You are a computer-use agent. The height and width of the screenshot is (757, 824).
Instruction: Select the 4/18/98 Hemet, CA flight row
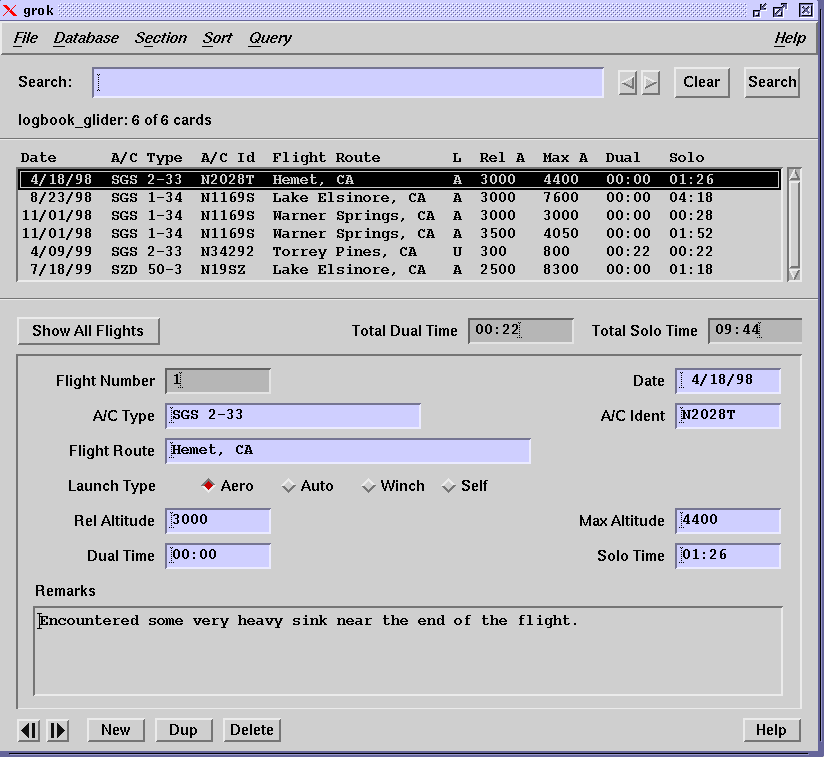[399, 180]
